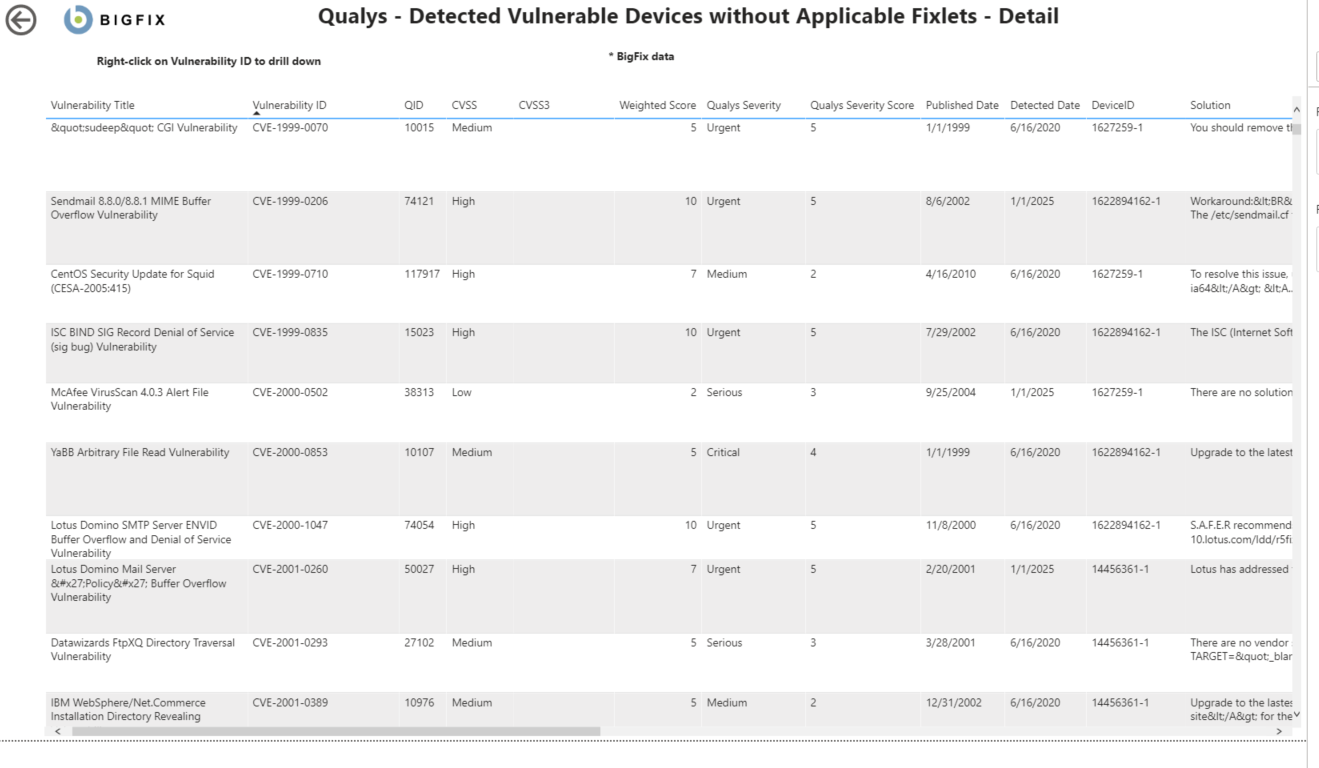Viewport: 1319px width, 768px height.
Task: Click the vertical scrollbar thumb
Action: [x=1297, y=129]
